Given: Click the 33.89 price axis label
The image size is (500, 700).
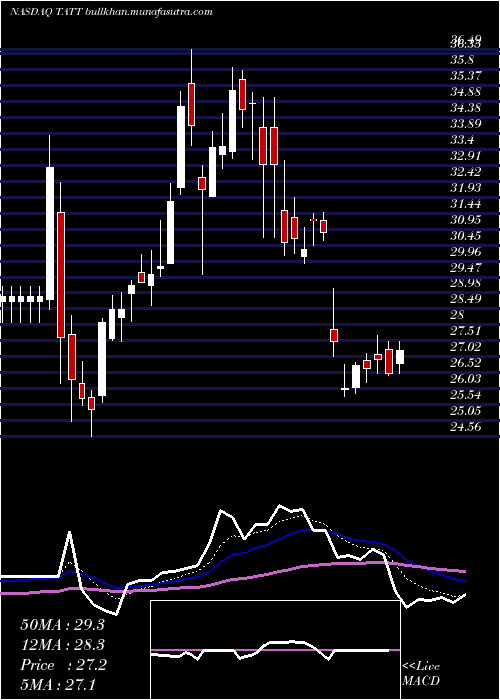Looking at the screenshot, I should coord(465,124).
